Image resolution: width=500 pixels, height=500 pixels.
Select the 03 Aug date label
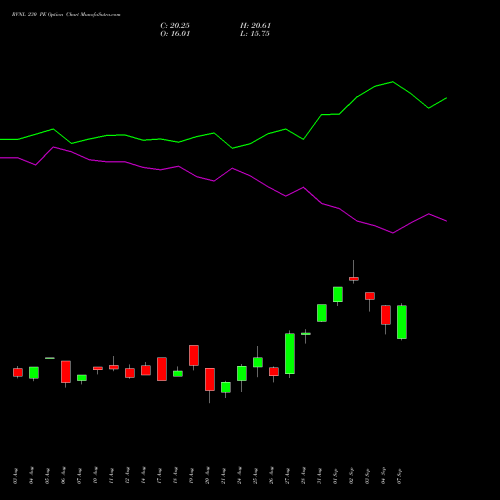[x=15, y=476]
